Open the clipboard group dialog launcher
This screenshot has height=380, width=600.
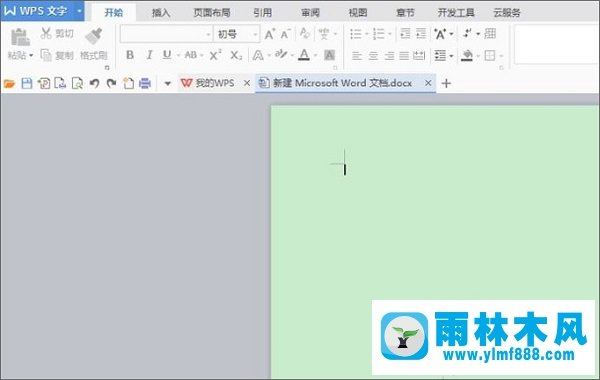(x=107, y=67)
